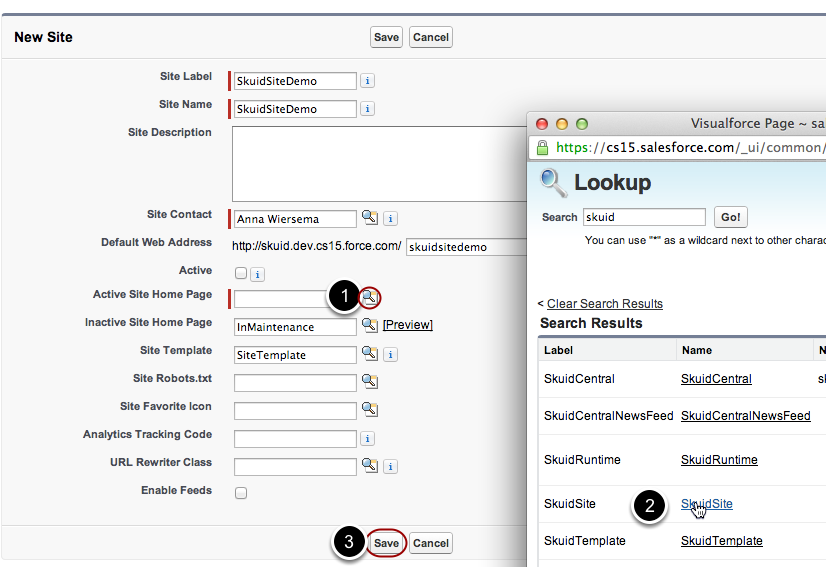Open the Site Contact lookup icon

click(369, 218)
